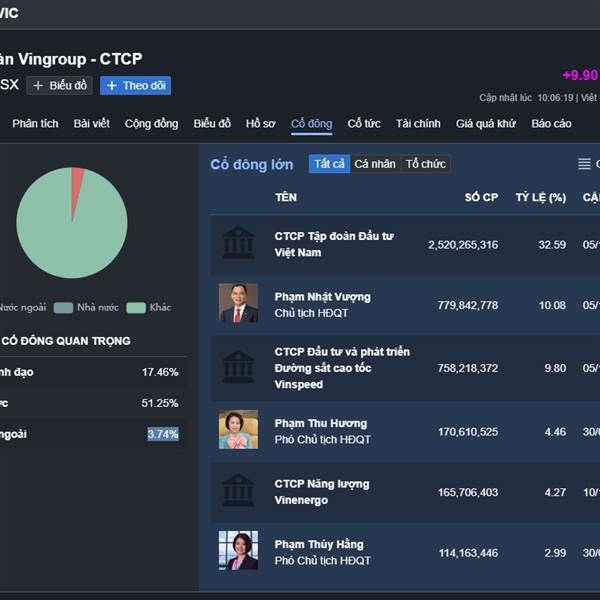600x600 pixels.
Task: Filter shareholders by Cá nhân
Action: [375, 164]
